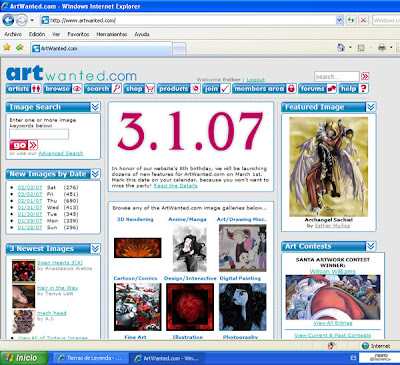
Task: Click the artwanted.com site logo
Action: (71, 74)
